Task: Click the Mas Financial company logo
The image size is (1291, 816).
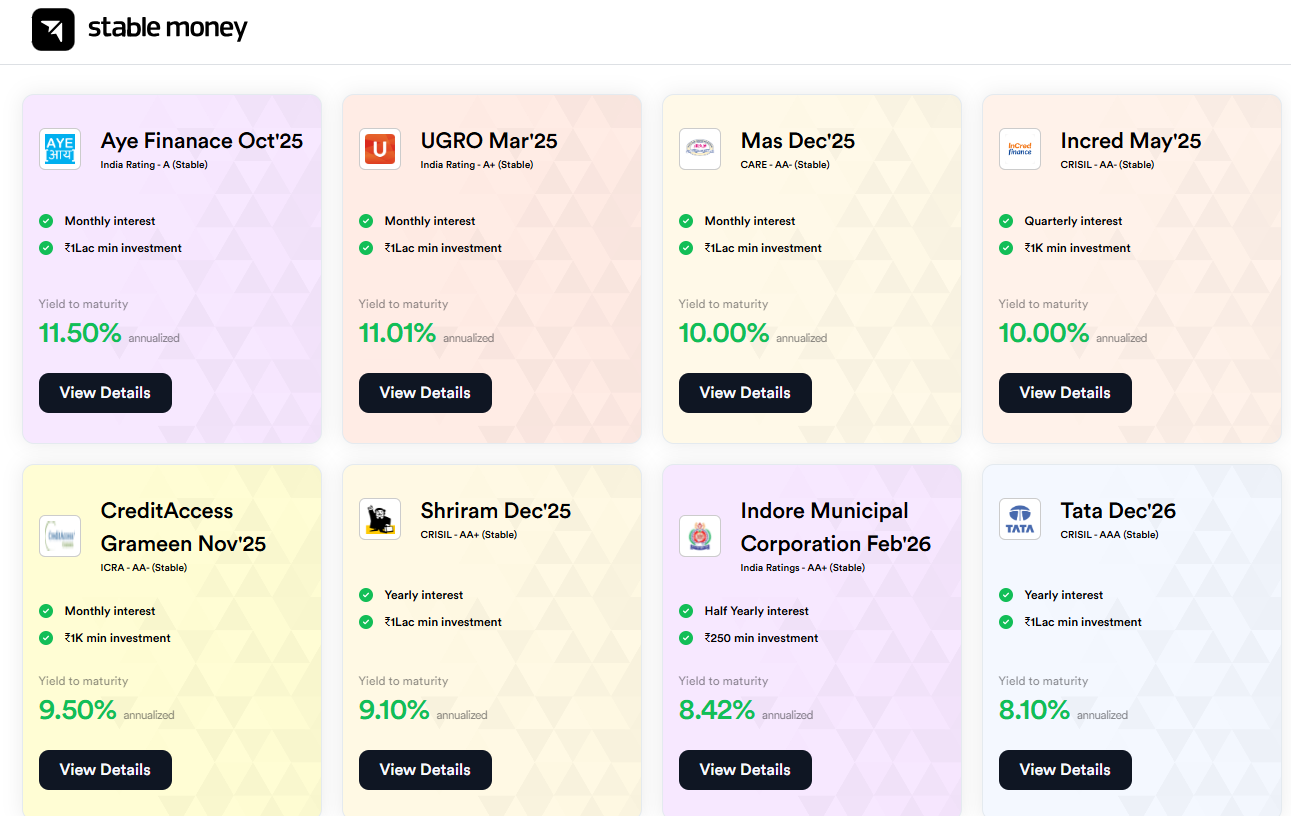Action: click(x=700, y=149)
